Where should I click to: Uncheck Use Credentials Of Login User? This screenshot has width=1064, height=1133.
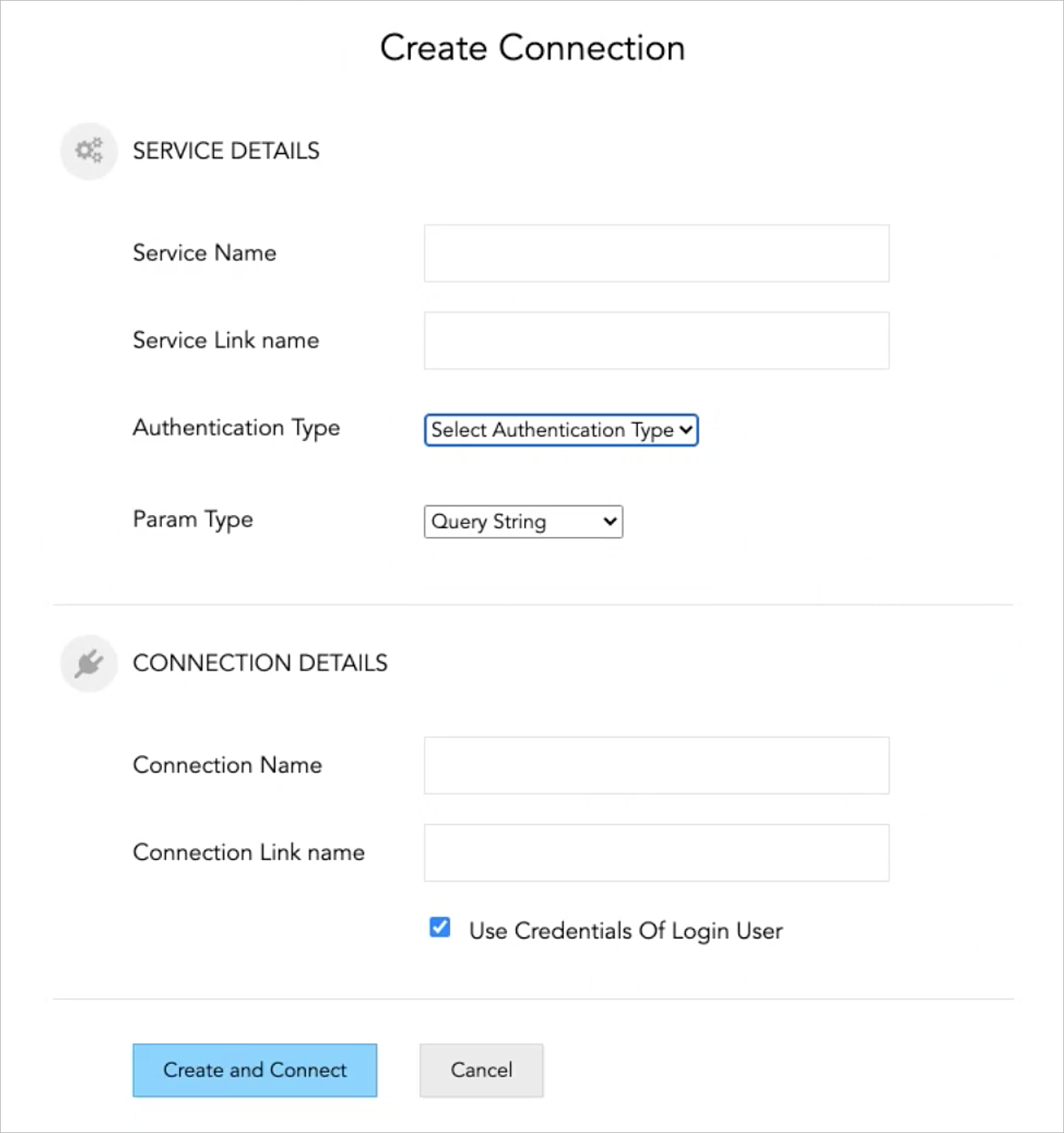pyautogui.click(x=440, y=928)
